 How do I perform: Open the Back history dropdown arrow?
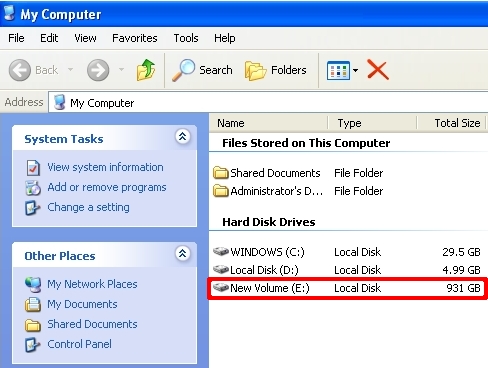coord(70,70)
